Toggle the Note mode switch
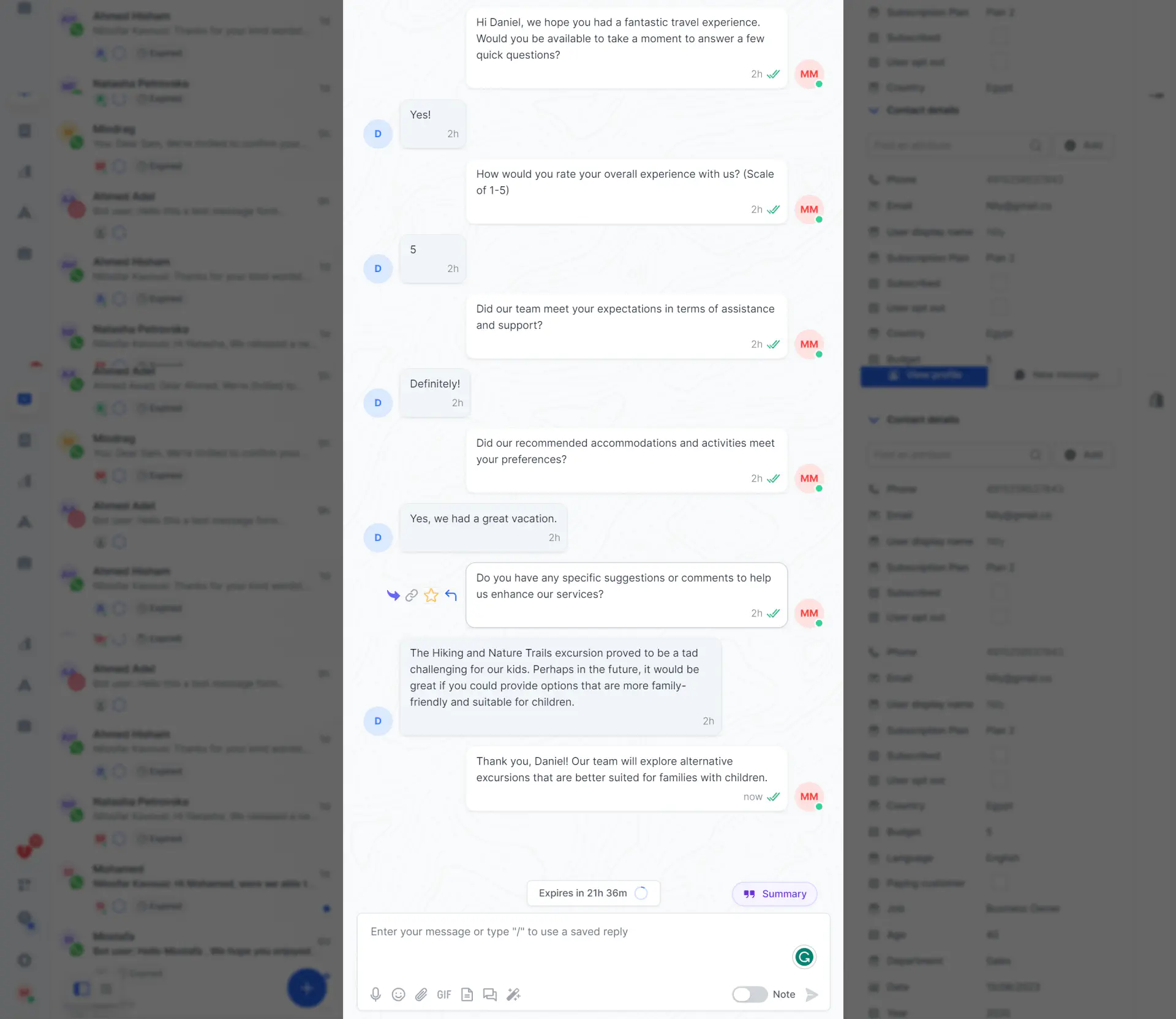 click(x=749, y=994)
